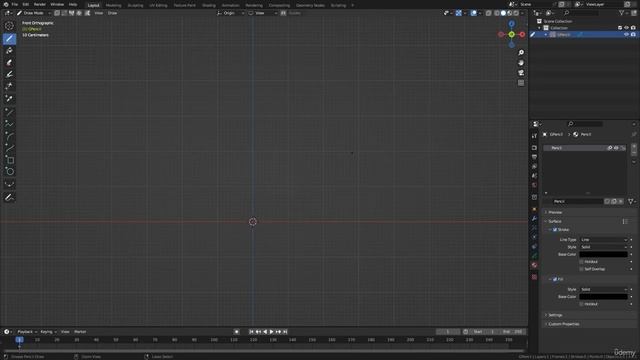The width and height of the screenshot is (640, 360).
Task: Open the timeline Marker menu
Action: (80, 332)
